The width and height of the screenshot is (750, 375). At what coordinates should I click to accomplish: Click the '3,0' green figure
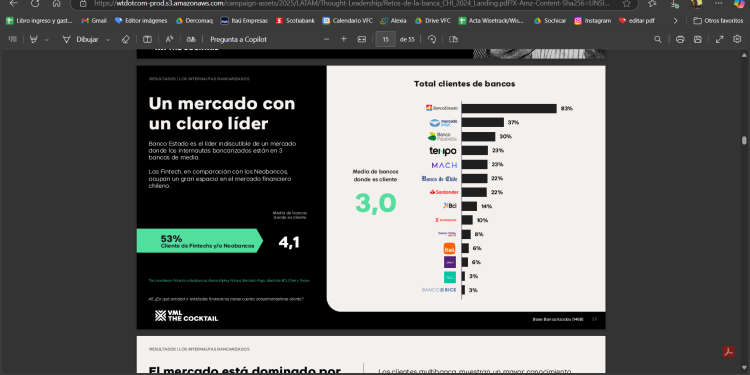point(375,202)
